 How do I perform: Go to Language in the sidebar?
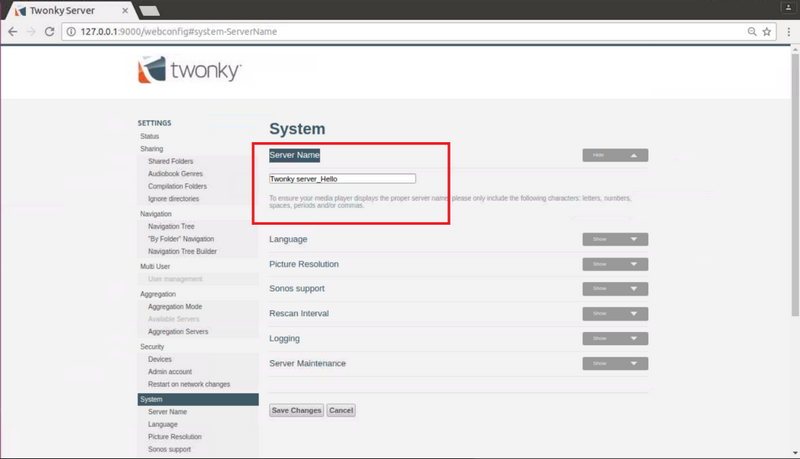coord(163,424)
